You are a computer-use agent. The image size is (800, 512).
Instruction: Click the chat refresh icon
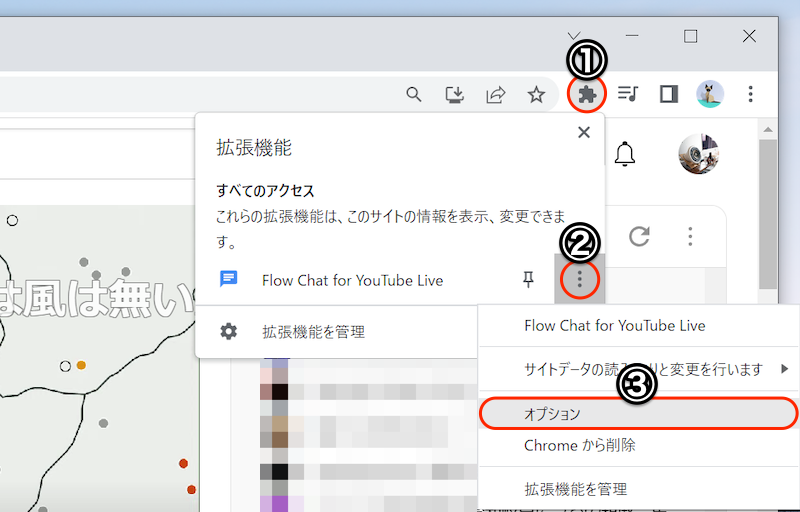[640, 237]
